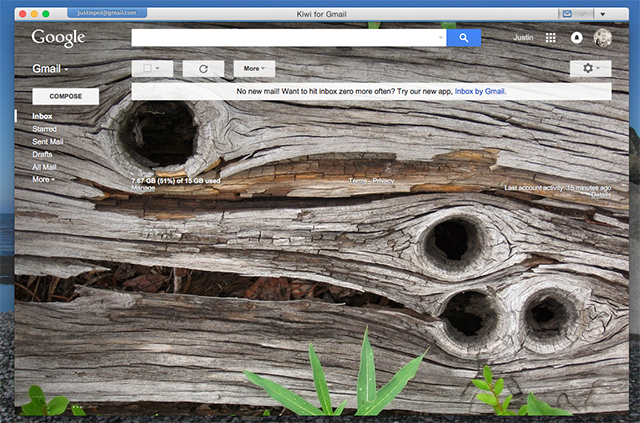Tick the select-all messages checkbox
The width and height of the screenshot is (640, 423).
[x=147, y=69]
